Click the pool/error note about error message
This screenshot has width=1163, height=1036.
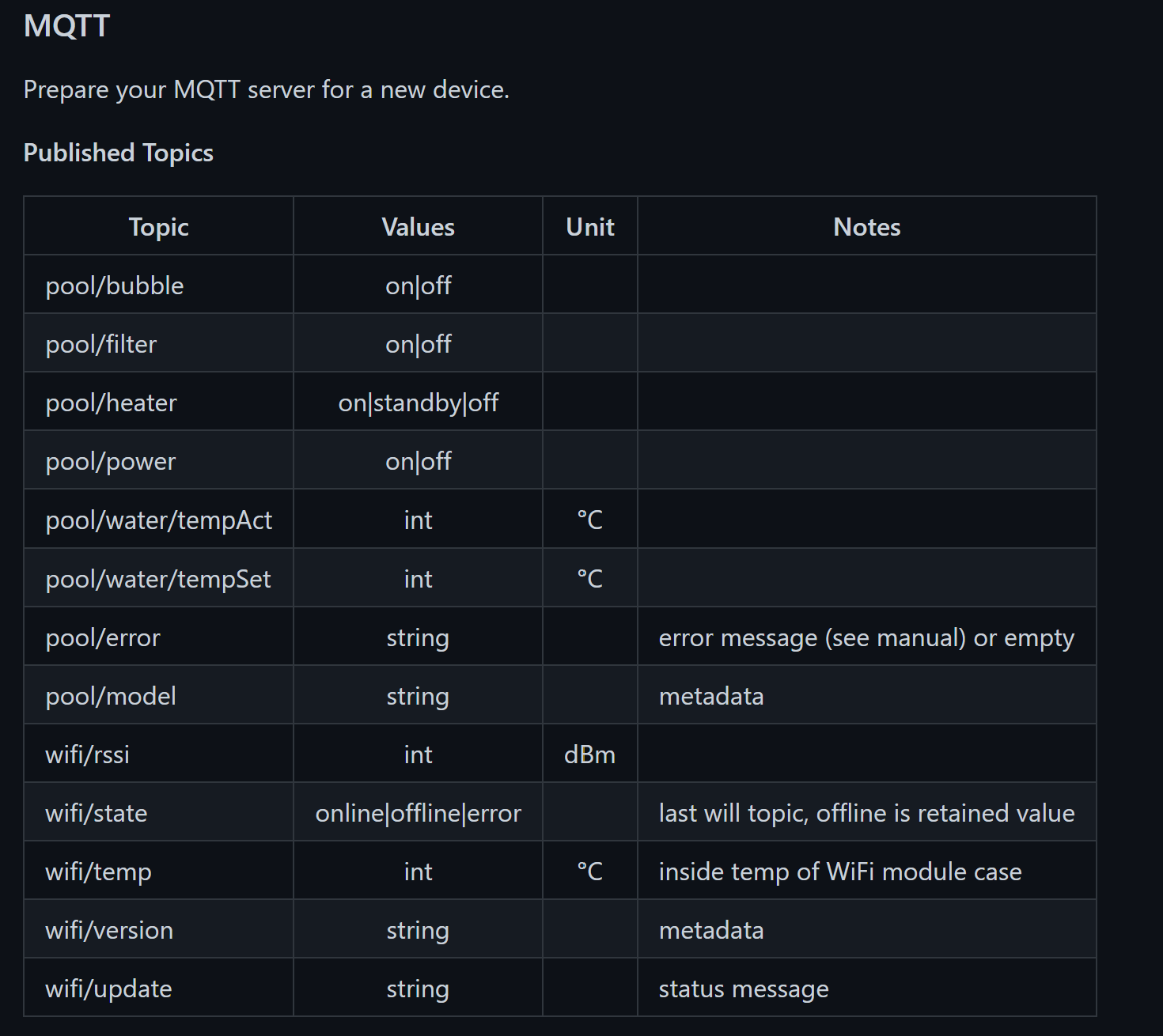[866, 637]
